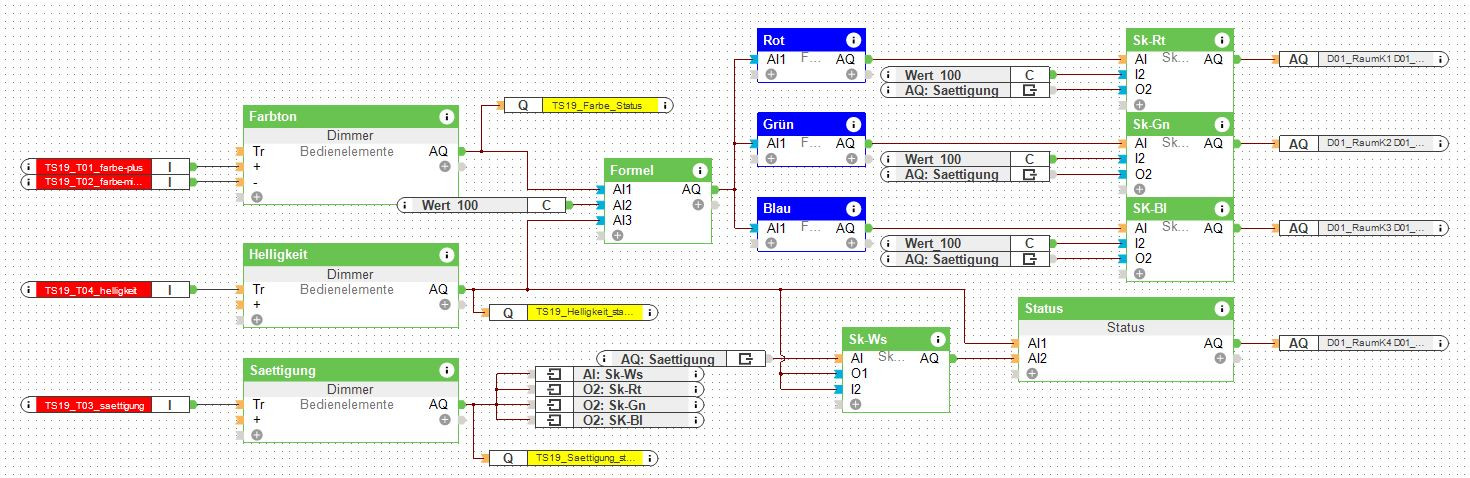This screenshot has width=1470, height=478.
Task: Click info icon on Blau block
Action: coord(853,209)
